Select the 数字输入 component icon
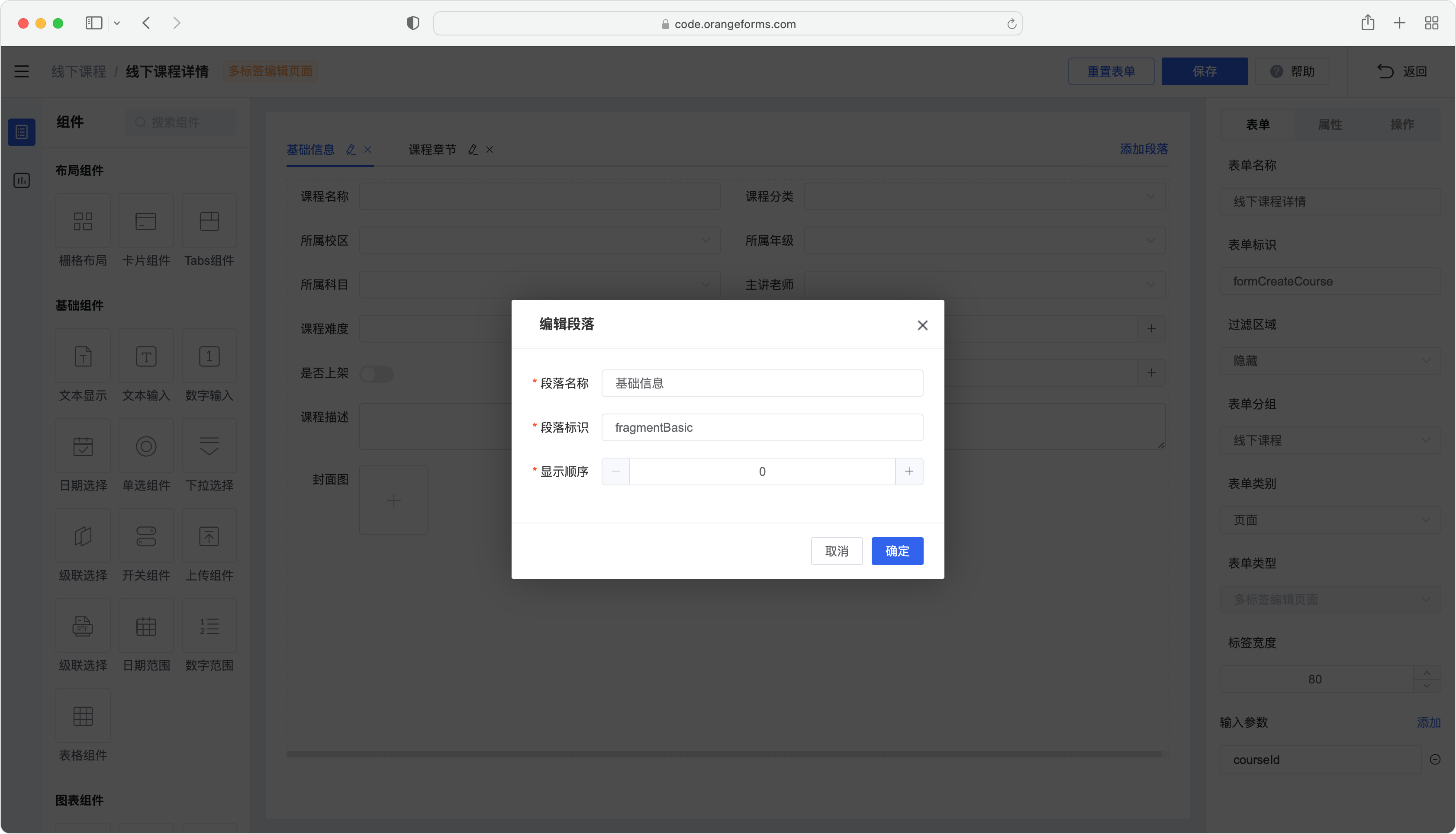Image resolution: width=1456 pixels, height=834 pixels. [x=209, y=356]
